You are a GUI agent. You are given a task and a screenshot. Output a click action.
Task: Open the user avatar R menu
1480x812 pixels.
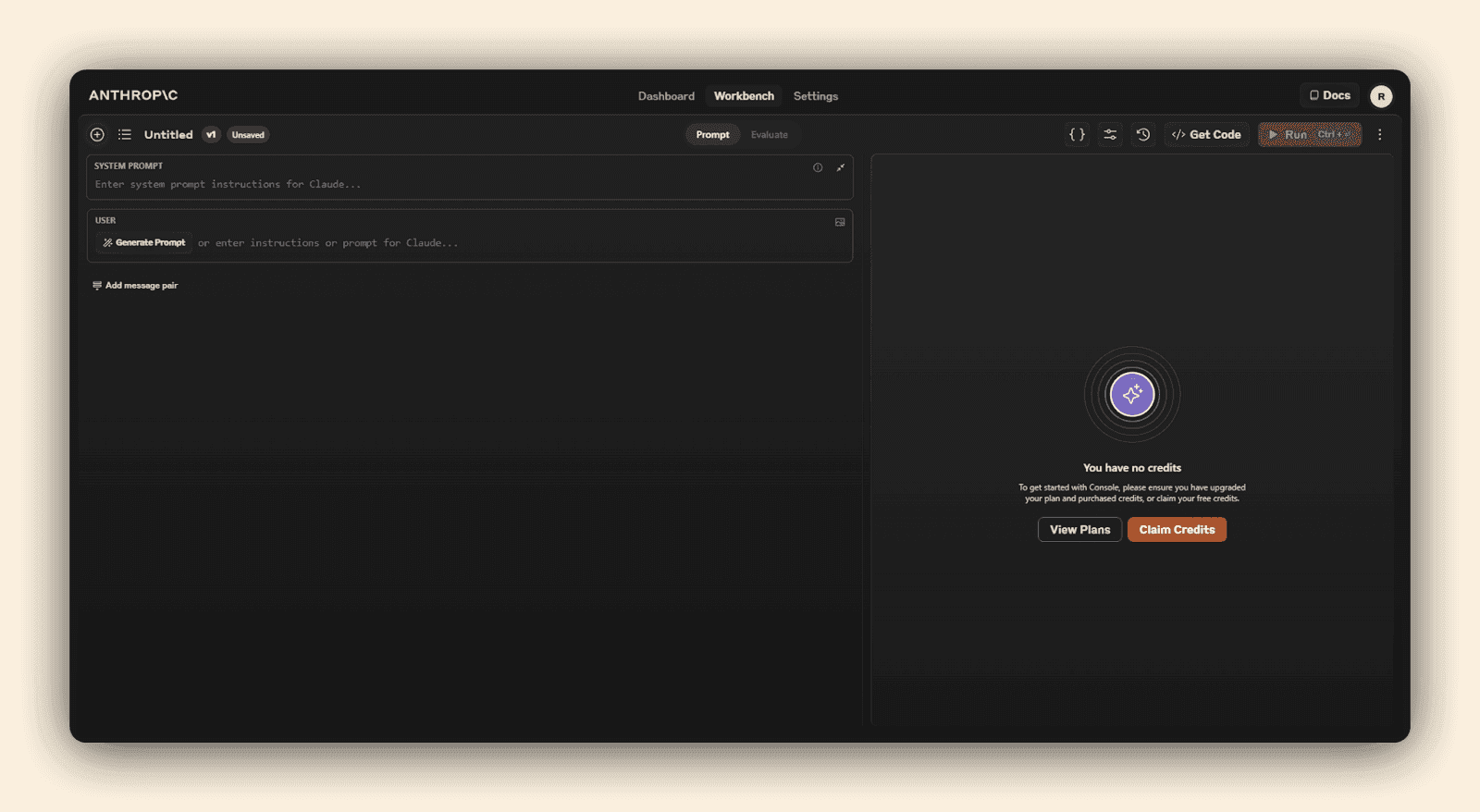click(1381, 96)
